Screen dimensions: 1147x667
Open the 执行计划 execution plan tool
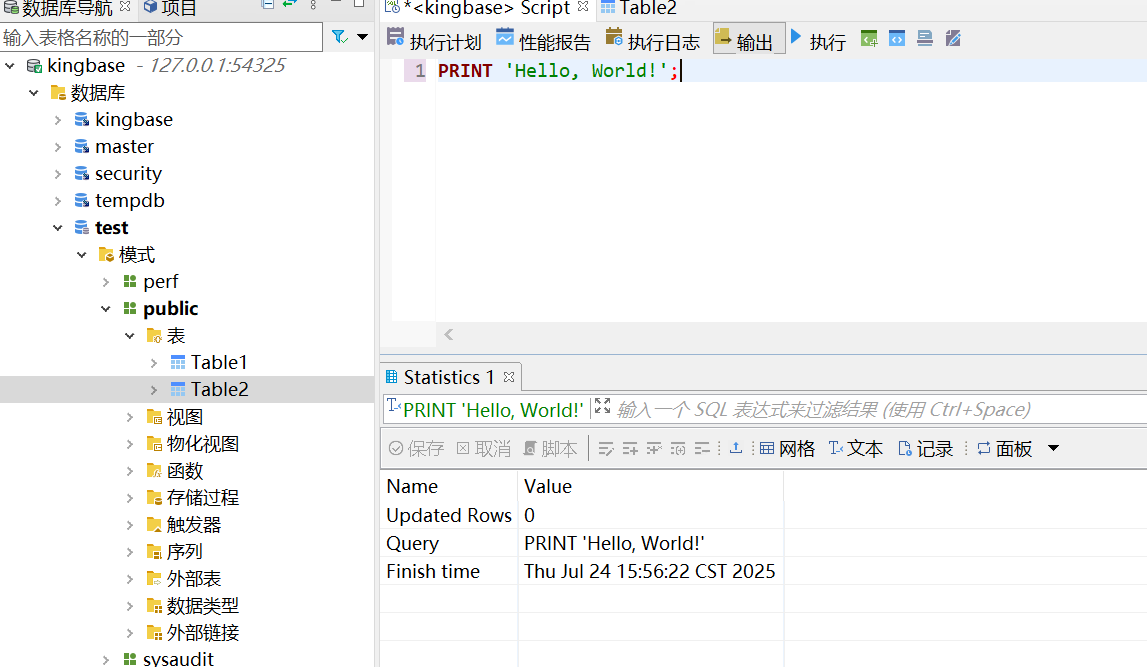(x=435, y=40)
